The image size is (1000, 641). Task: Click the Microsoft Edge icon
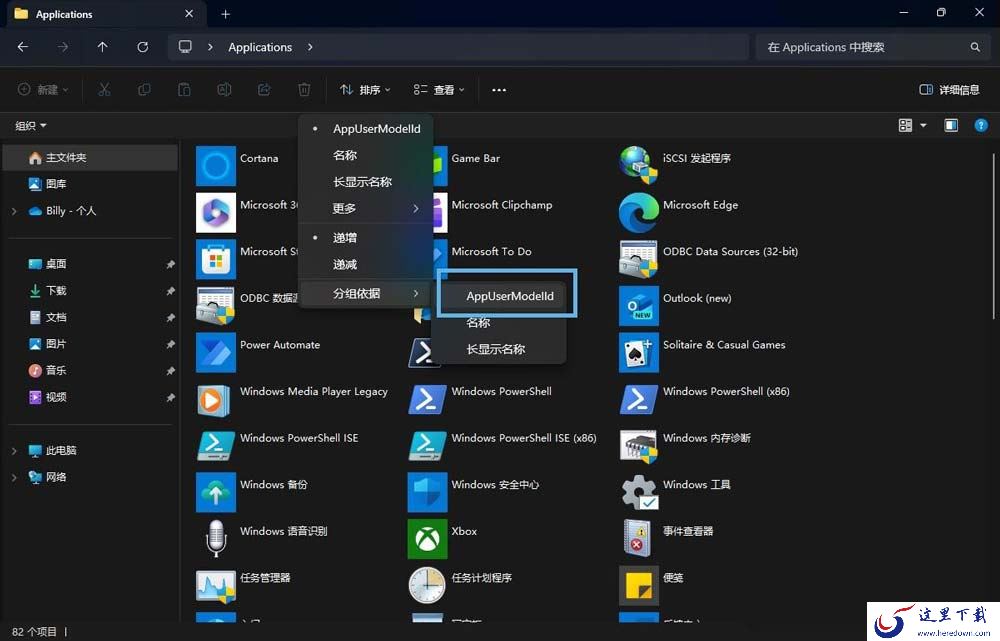coord(638,213)
